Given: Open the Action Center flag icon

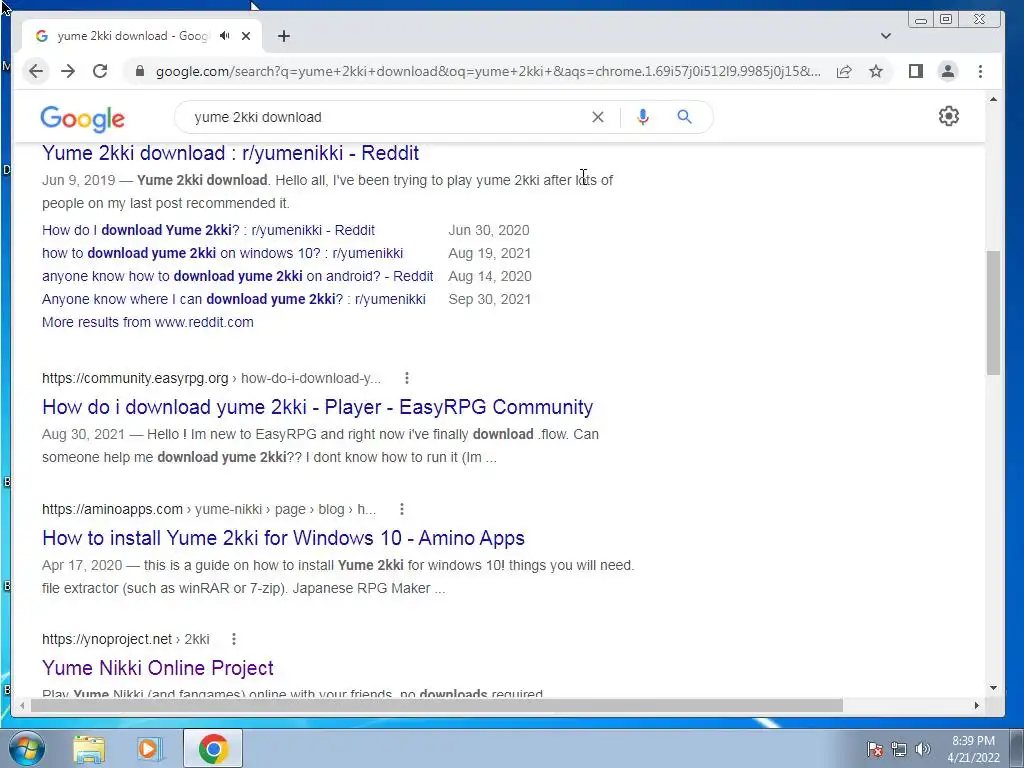Looking at the screenshot, I should point(874,749).
